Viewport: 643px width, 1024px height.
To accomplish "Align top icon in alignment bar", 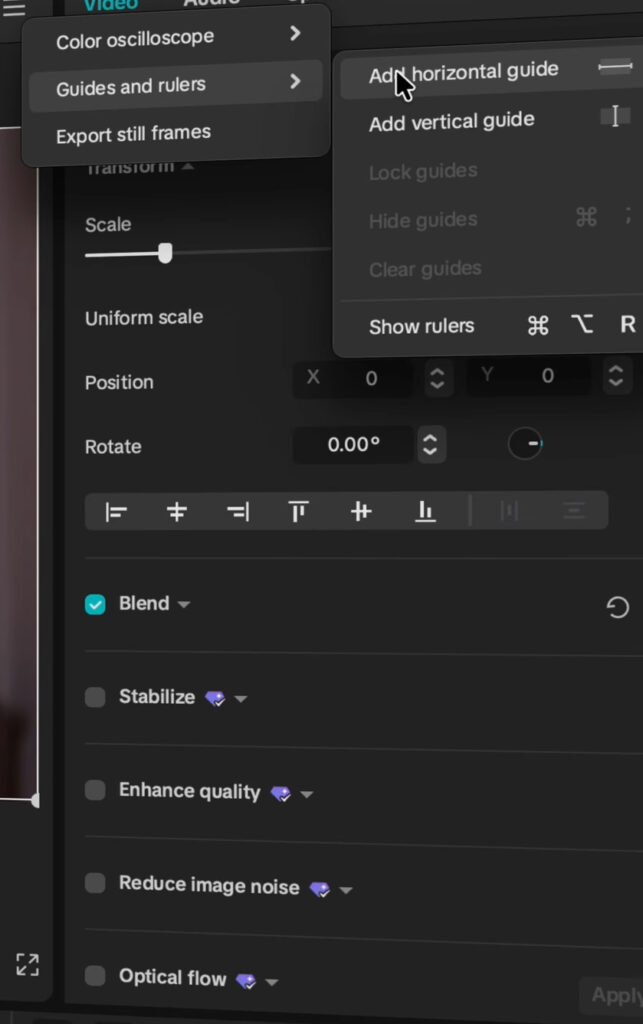I will [298, 511].
